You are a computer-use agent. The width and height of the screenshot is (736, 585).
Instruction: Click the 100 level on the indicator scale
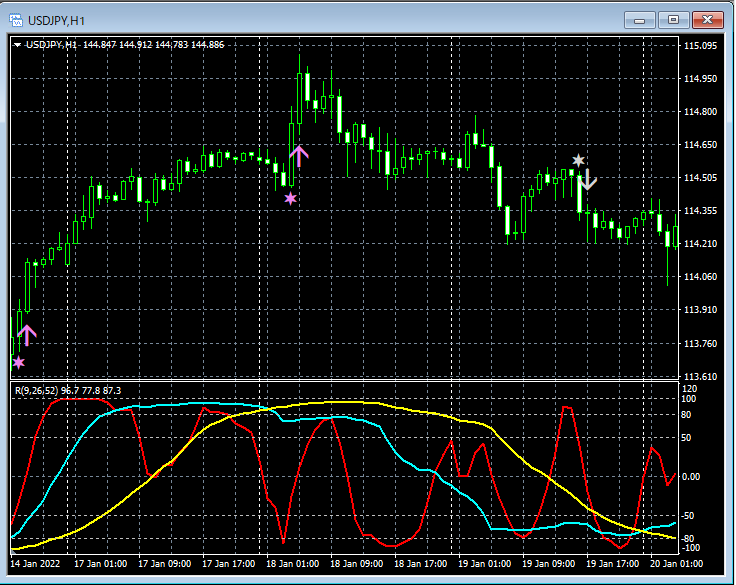tap(688, 399)
